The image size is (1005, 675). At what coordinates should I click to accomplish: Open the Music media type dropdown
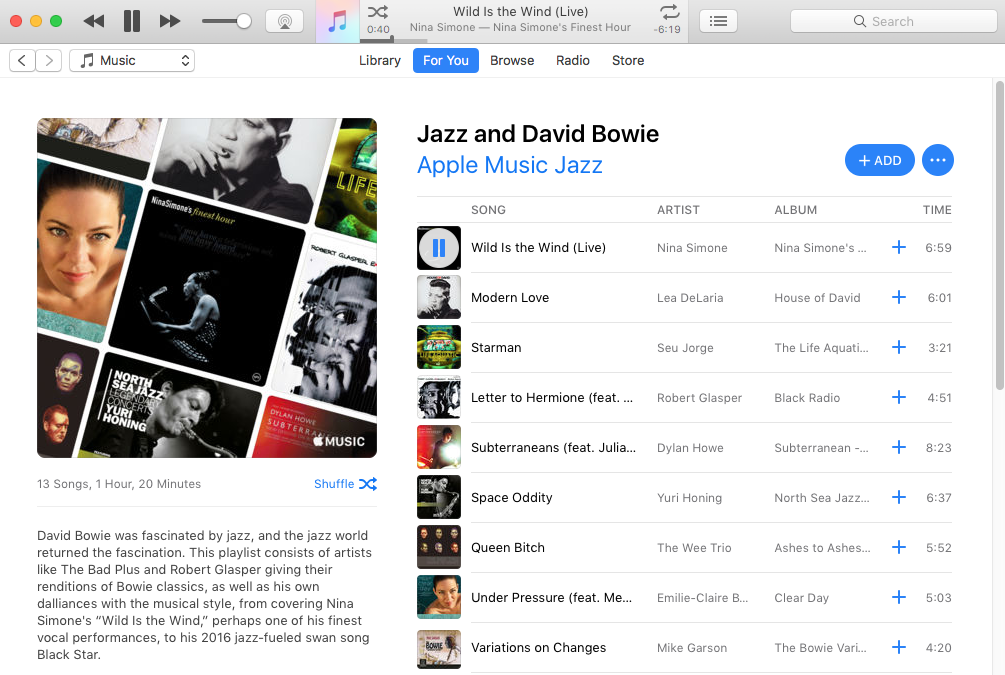[132, 61]
